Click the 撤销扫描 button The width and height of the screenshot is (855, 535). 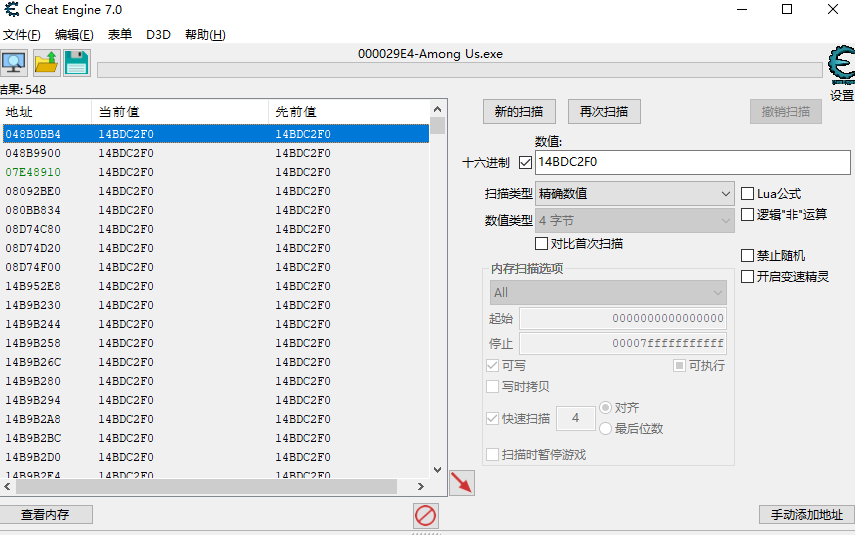[x=786, y=112]
